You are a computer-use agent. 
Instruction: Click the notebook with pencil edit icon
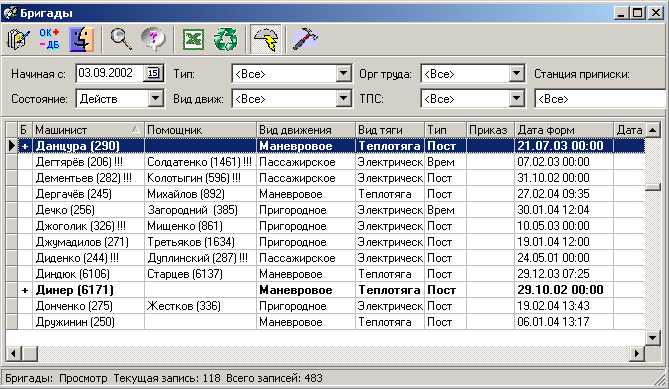pyautogui.click(x=18, y=39)
